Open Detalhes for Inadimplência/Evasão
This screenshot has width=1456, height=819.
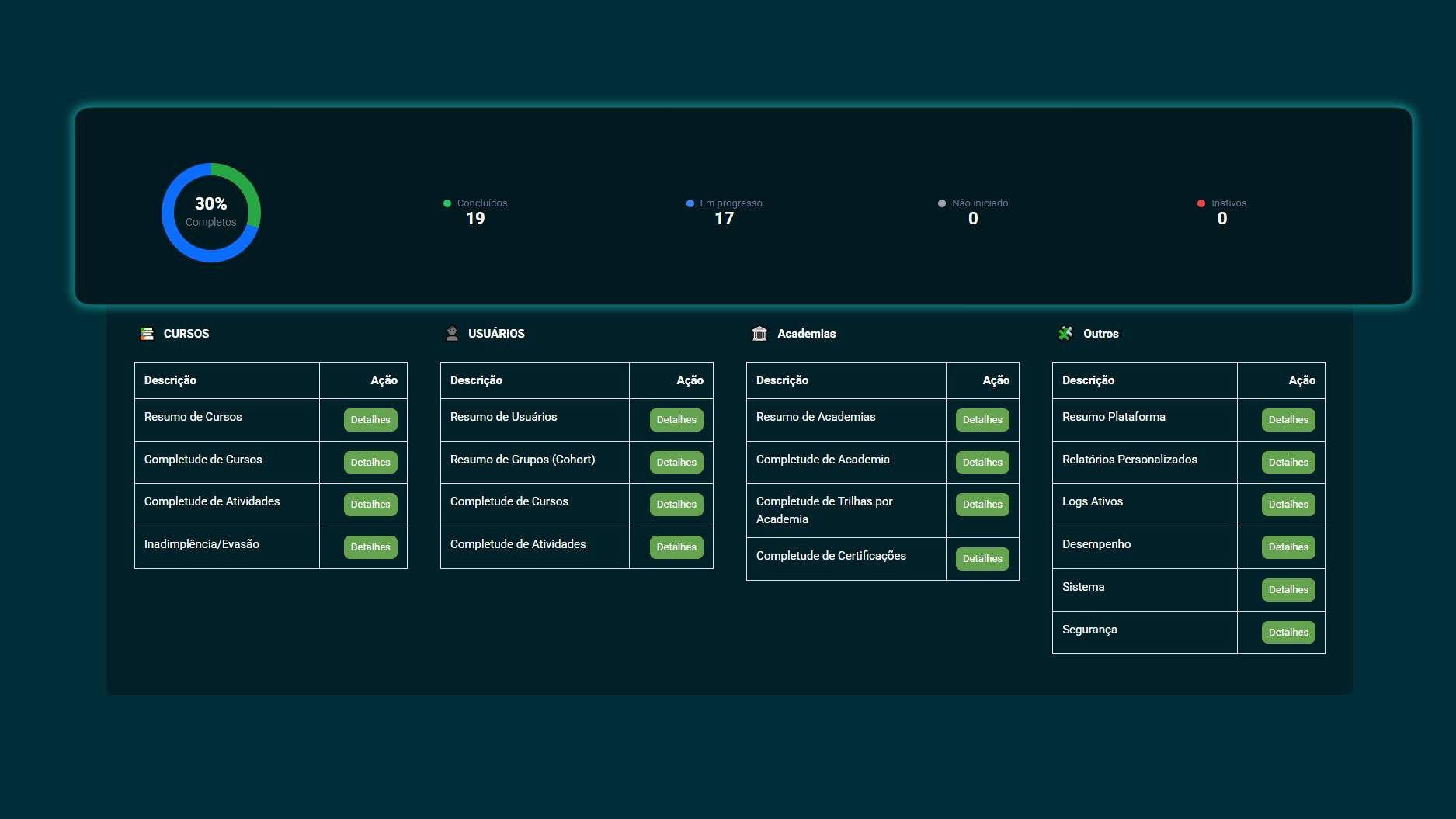point(370,547)
